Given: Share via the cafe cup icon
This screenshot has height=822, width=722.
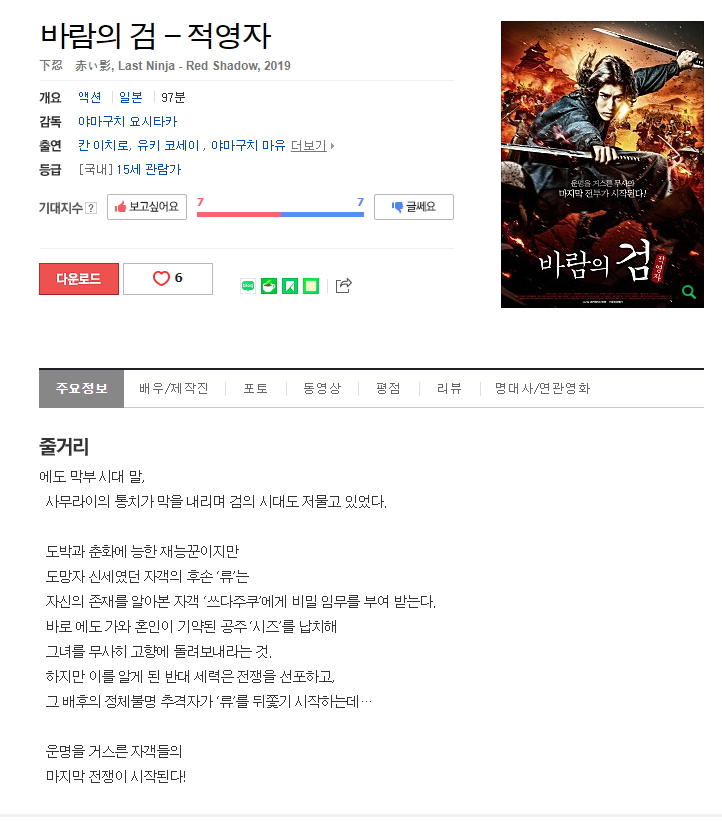Looking at the screenshot, I should pyautogui.click(x=269, y=286).
